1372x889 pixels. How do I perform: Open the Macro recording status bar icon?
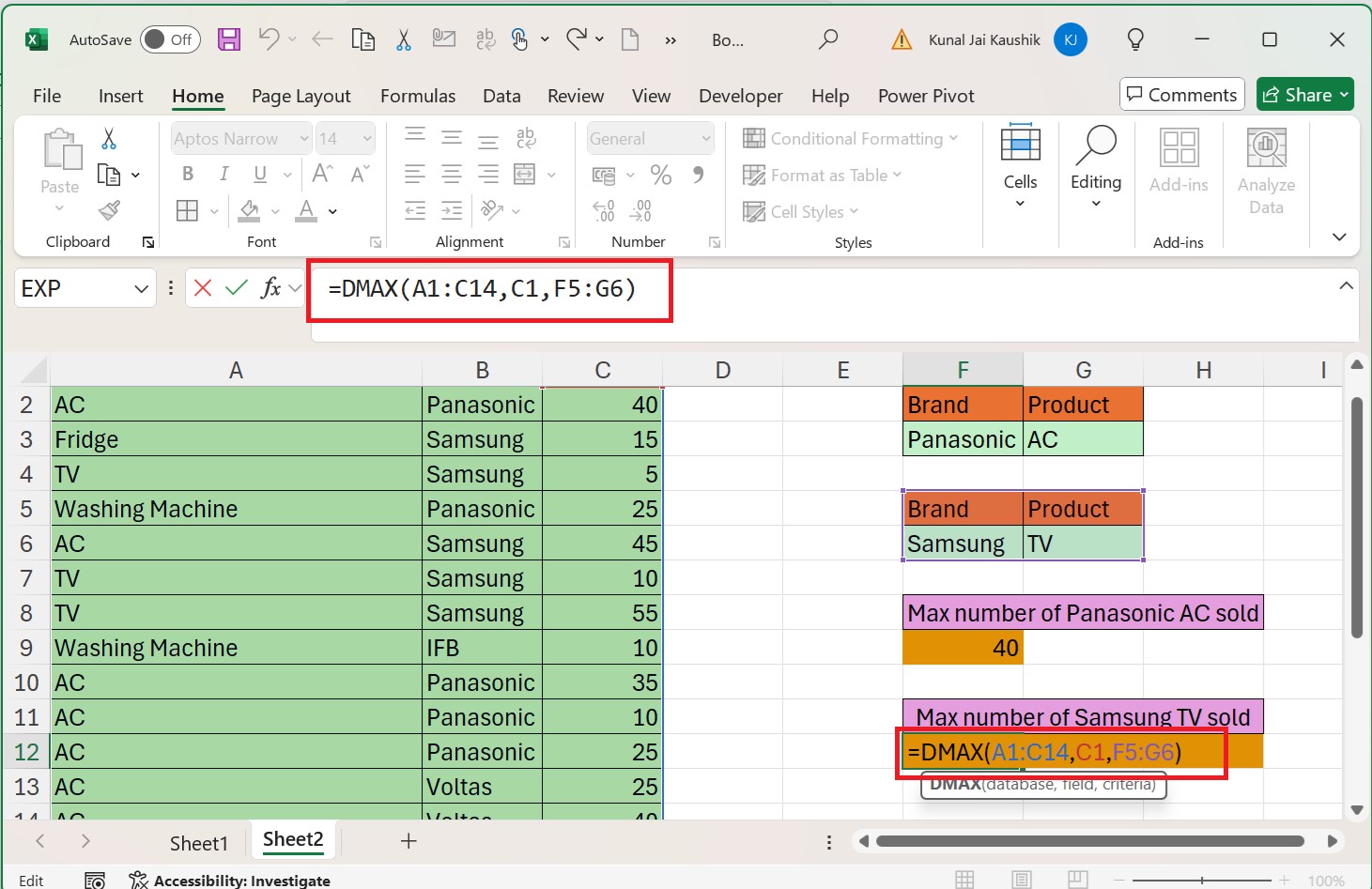[95, 881]
